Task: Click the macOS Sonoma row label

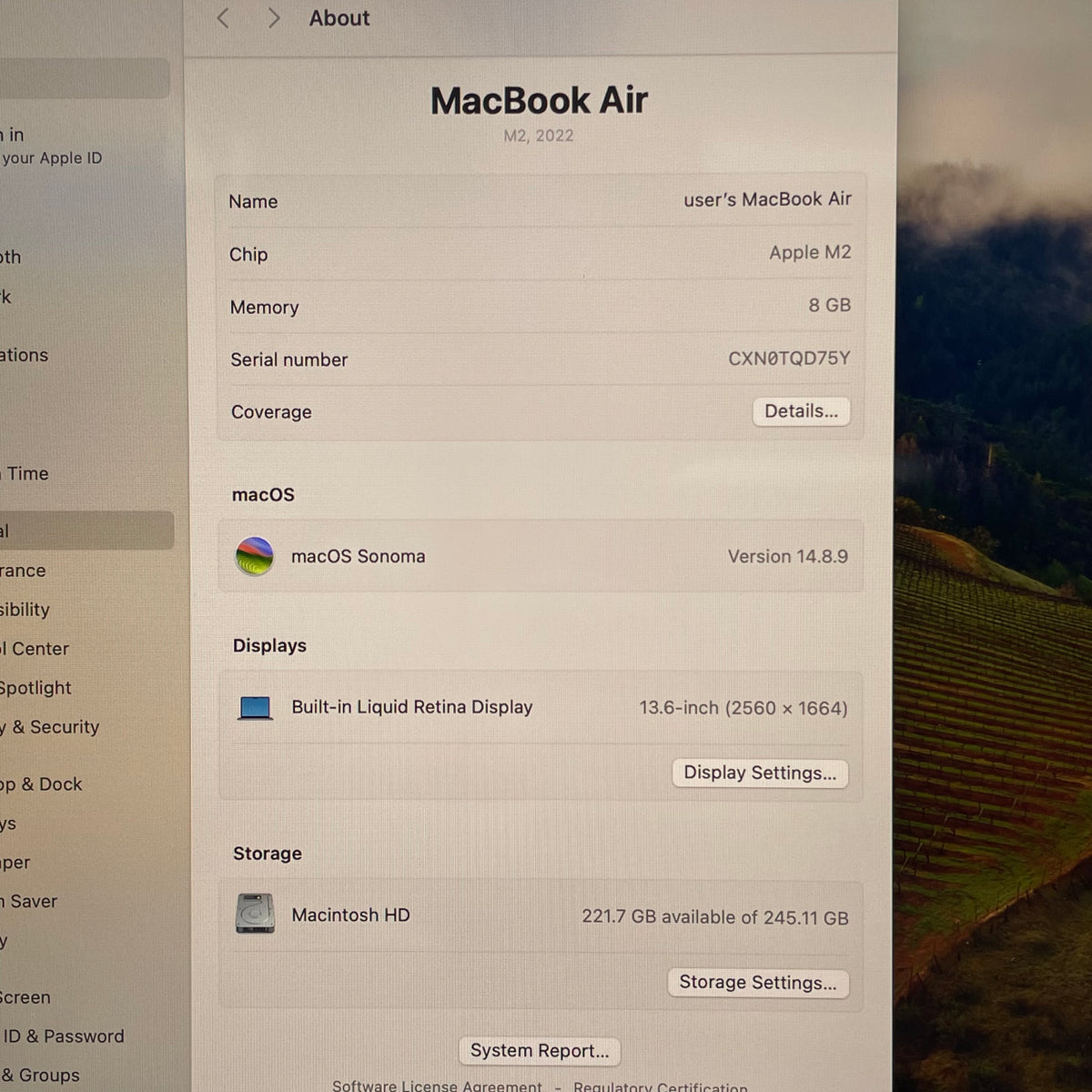Action: (x=359, y=556)
